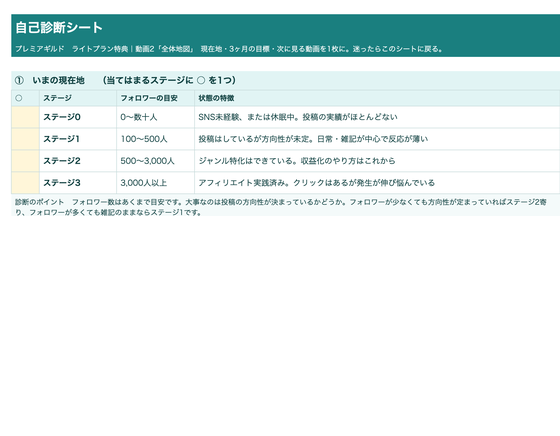This screenshot has height=436, width=560.
Task: Click the 状態の特徴 column header
Action: click(377, 98)
